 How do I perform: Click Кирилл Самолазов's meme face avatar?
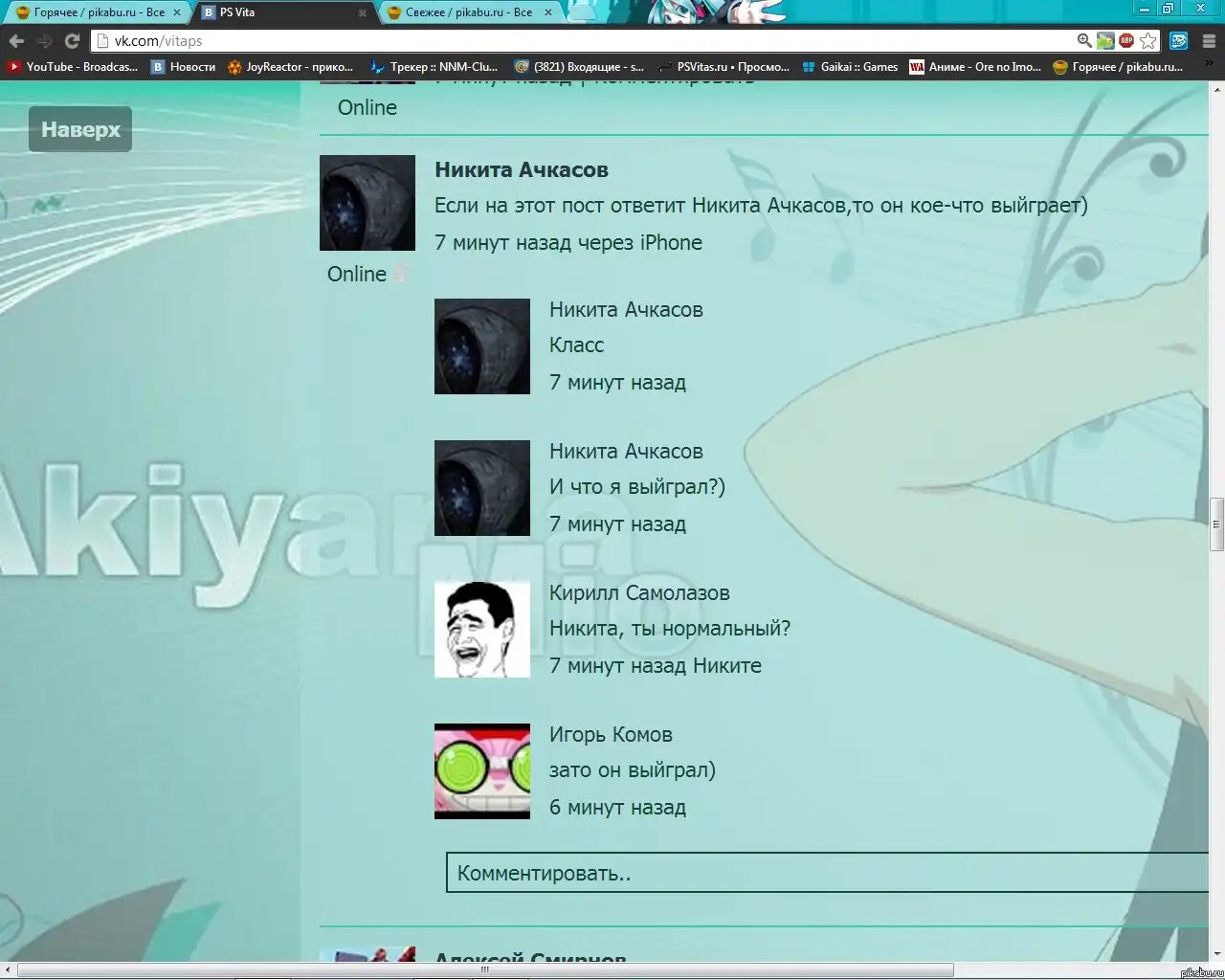pyautogui.click(x=481, y=629)
